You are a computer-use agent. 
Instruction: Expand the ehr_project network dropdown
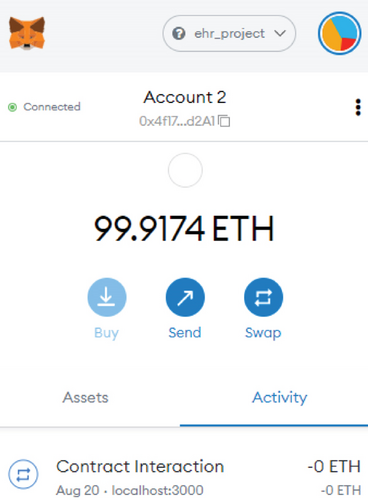229,33
